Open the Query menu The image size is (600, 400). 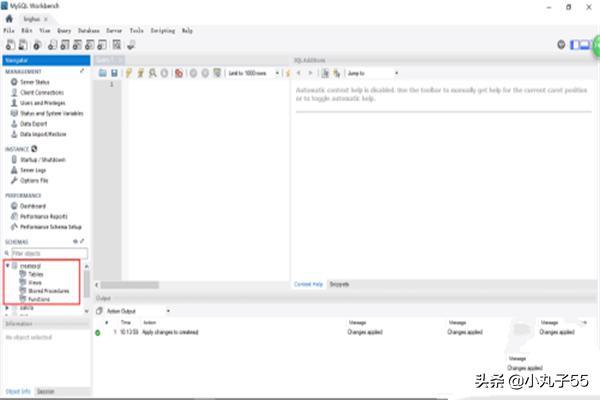pos(64,31)
